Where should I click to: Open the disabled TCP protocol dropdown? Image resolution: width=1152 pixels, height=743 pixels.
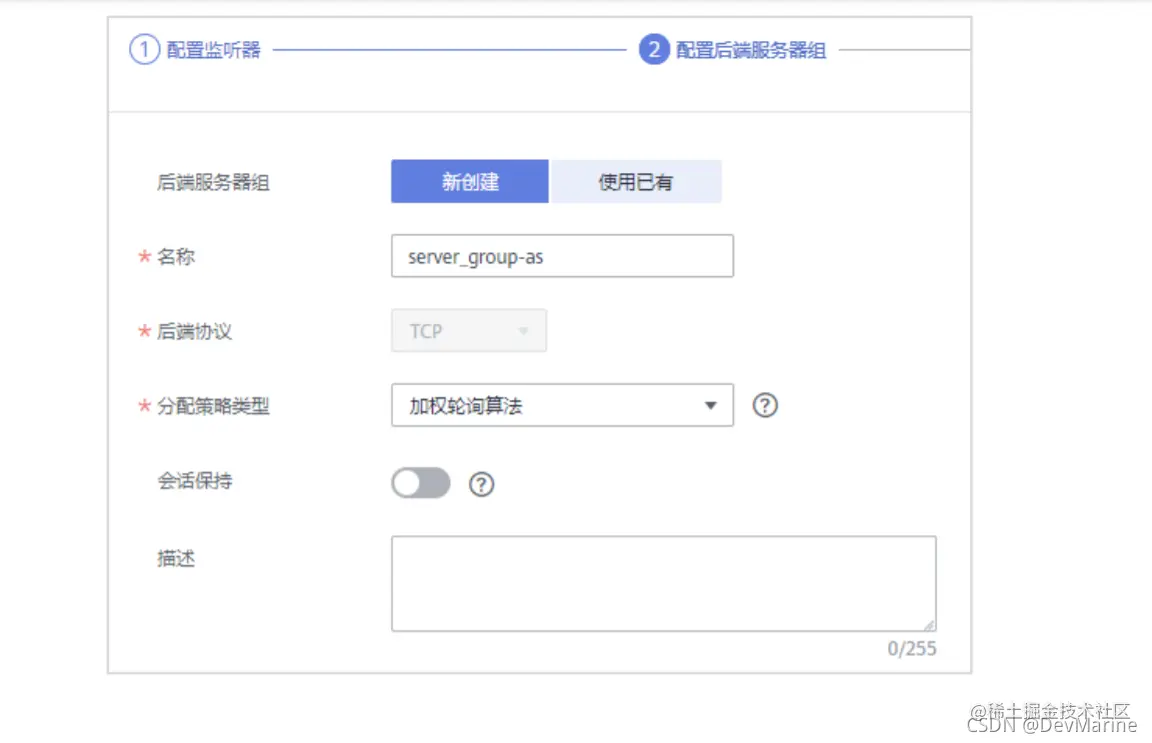click(469, 331)
